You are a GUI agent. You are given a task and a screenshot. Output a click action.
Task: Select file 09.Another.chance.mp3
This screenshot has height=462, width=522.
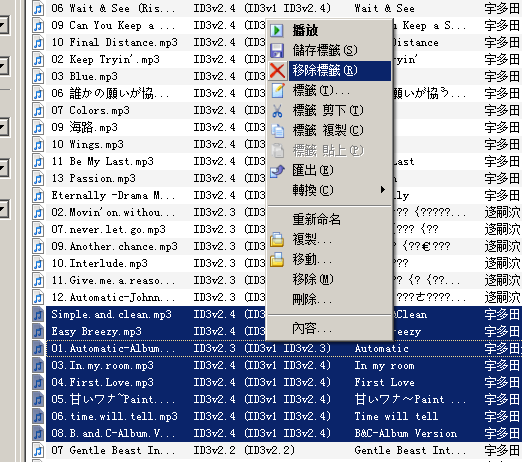(x=114, y=246)
